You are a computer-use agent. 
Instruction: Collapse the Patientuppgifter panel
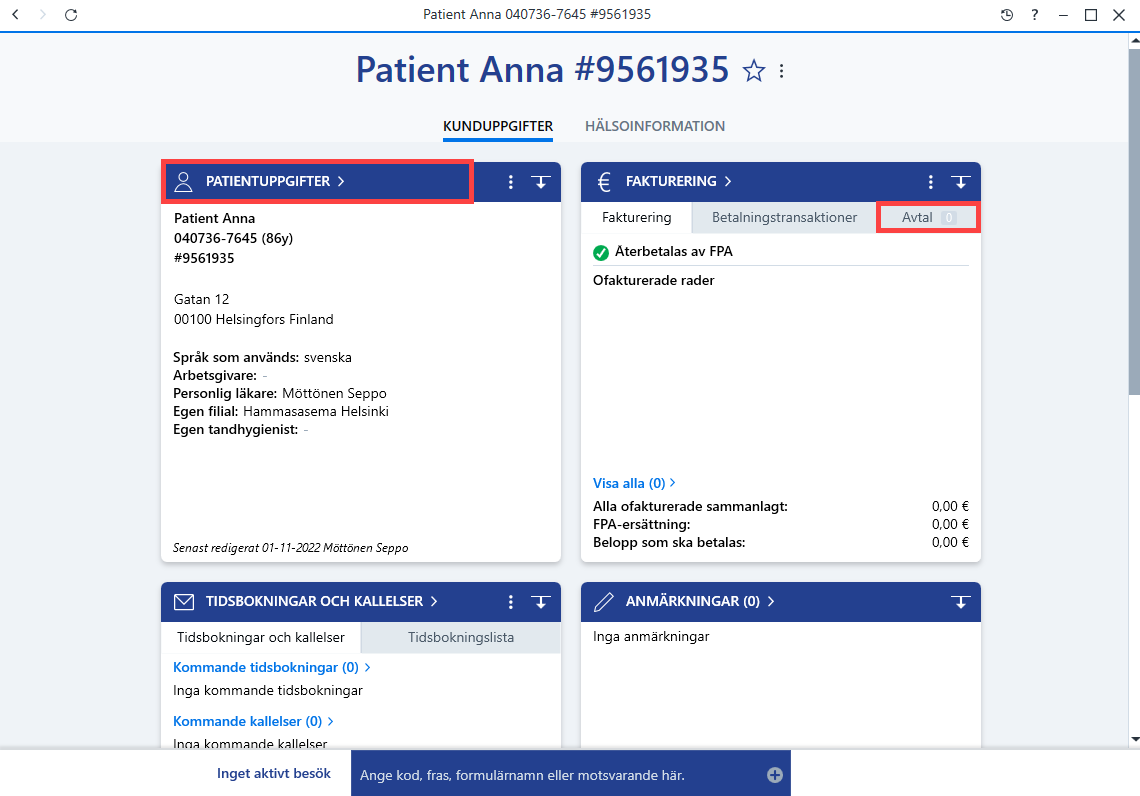[540, 182]
